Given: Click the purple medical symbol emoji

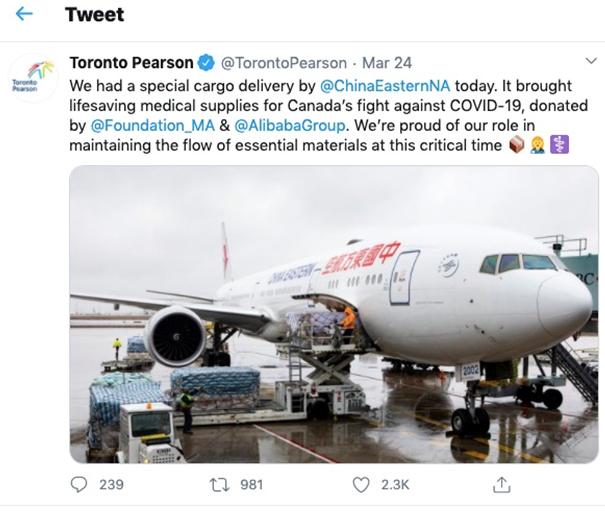Looking at the screenshot, I should 559,145.
